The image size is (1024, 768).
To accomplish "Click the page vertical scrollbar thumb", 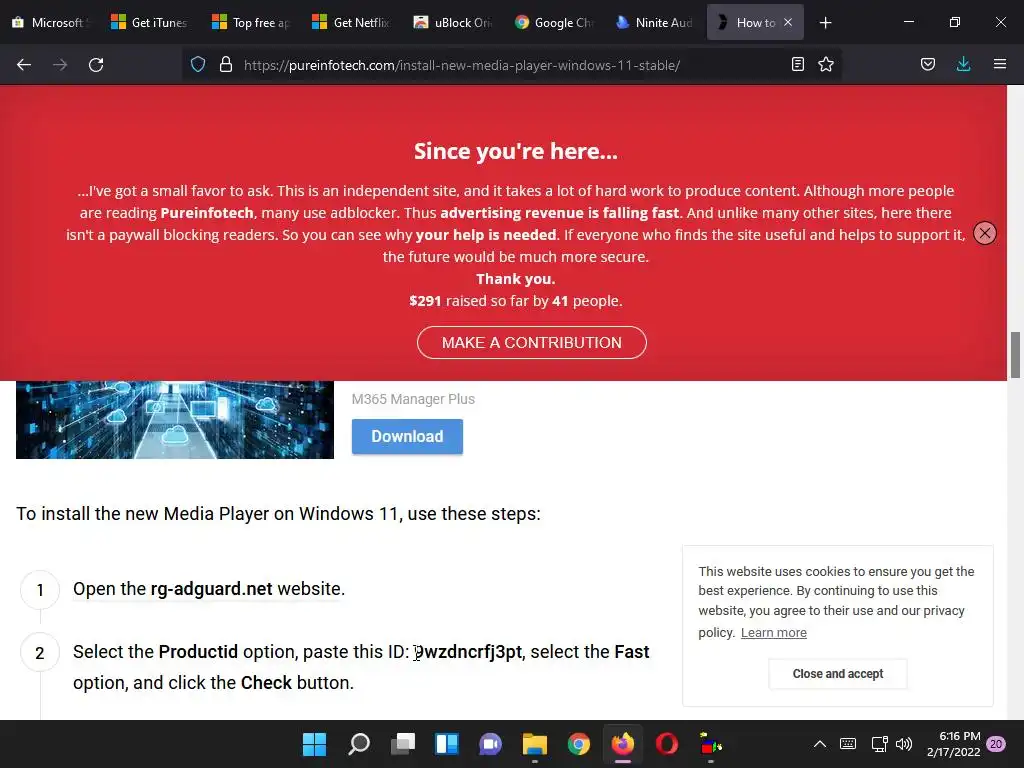I will (x=1015, y=355).
